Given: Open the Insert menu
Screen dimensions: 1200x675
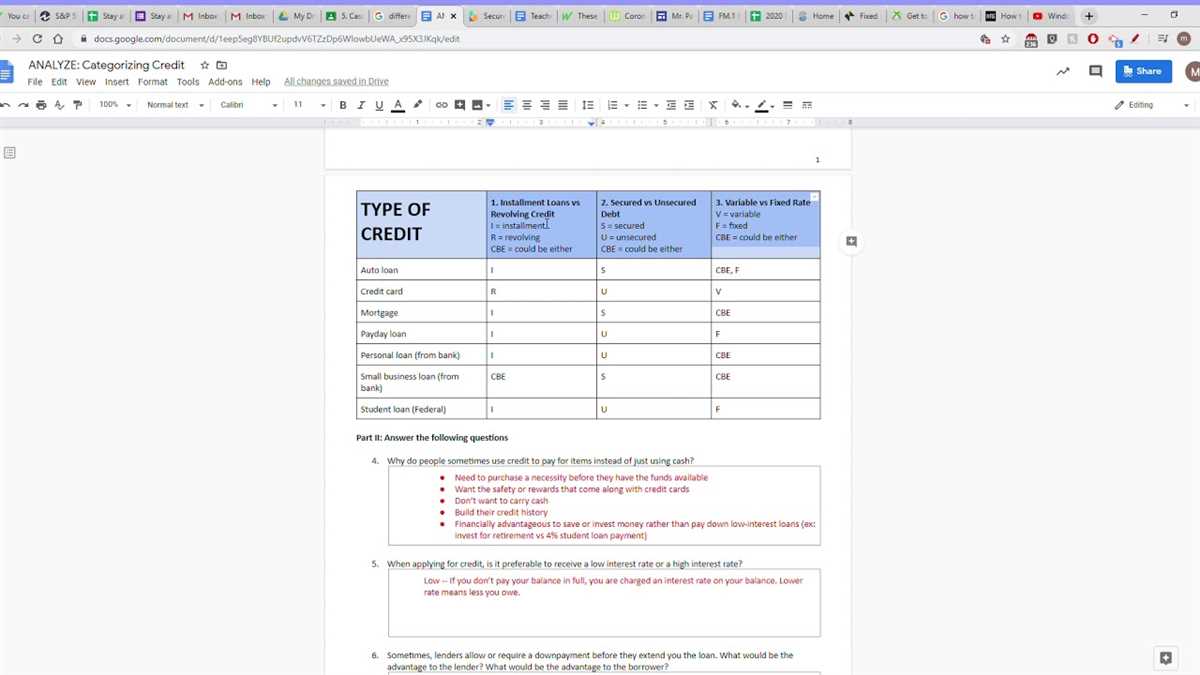Looking at the screenshot, I should point(117,82).
